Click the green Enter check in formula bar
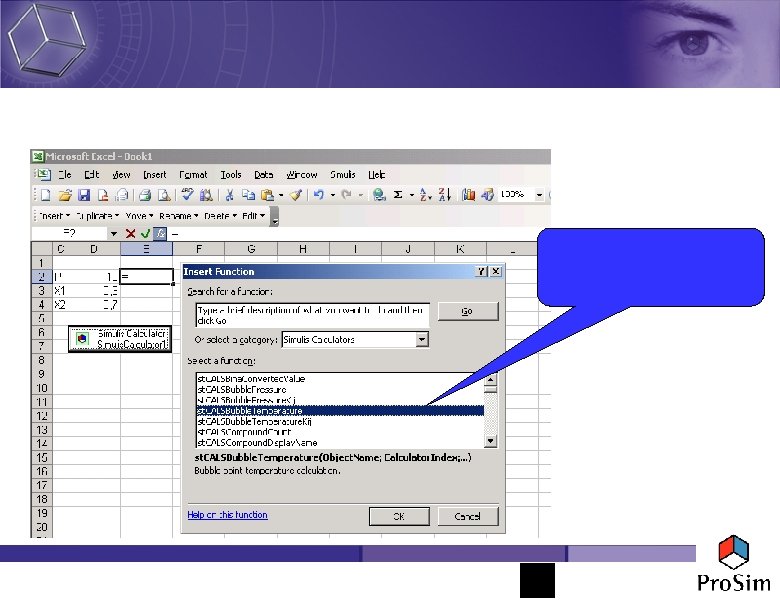Image resolution: width=780 pixels, height=600 pixels. [x=145, y=233]
